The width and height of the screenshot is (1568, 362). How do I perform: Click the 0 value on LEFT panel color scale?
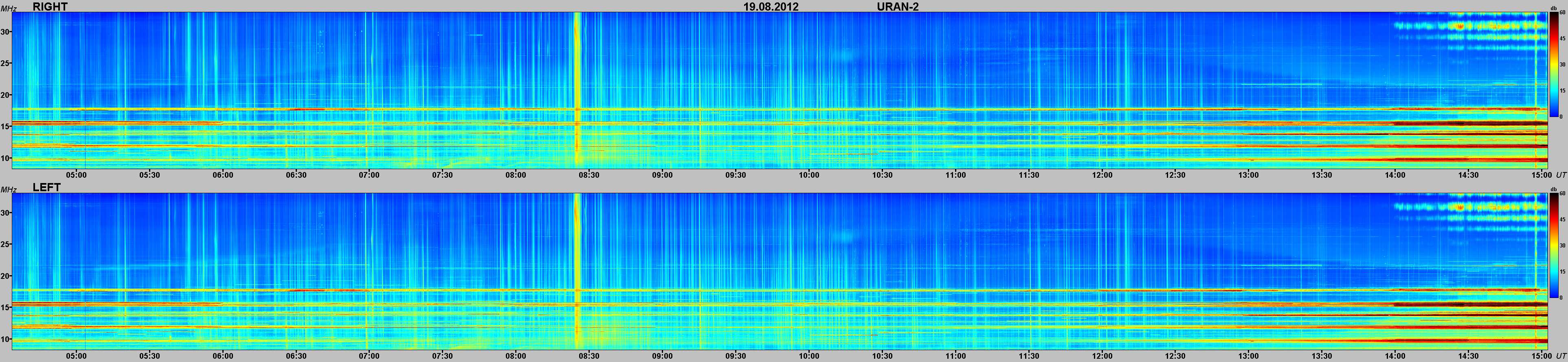pyautogui.click(x=1561, y=298)
